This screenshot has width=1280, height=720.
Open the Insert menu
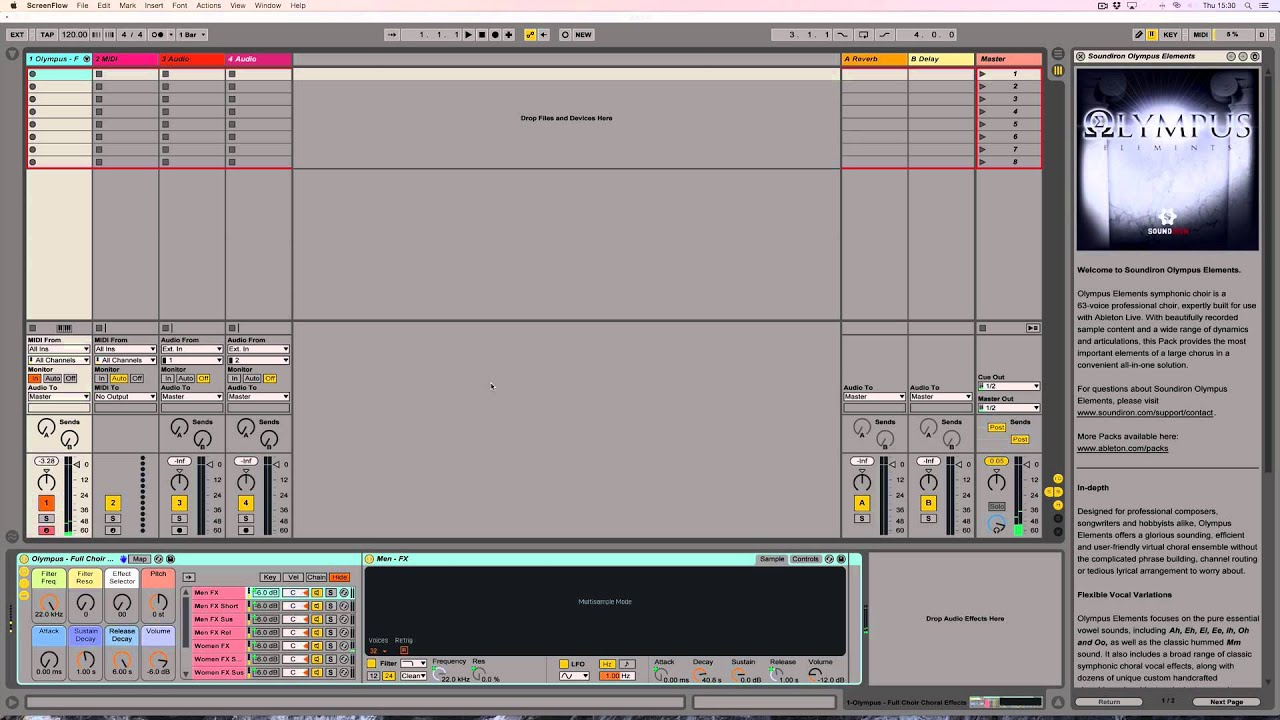154,6
